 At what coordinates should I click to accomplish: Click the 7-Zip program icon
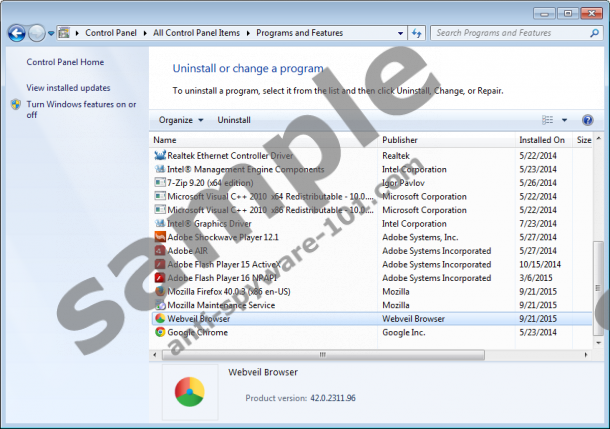[160, 182]
